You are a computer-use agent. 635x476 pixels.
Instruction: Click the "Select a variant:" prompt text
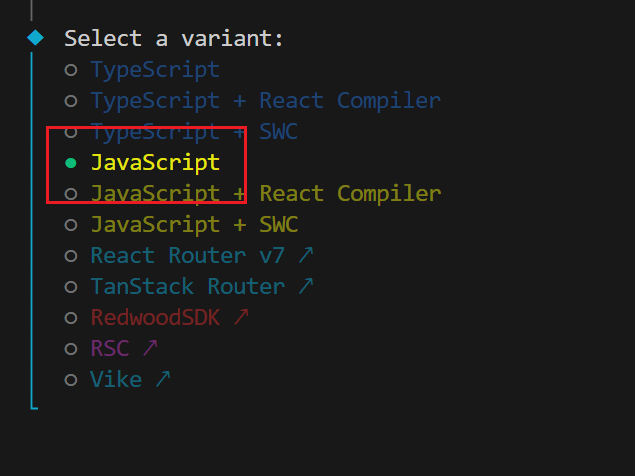[x=174, y=39]
